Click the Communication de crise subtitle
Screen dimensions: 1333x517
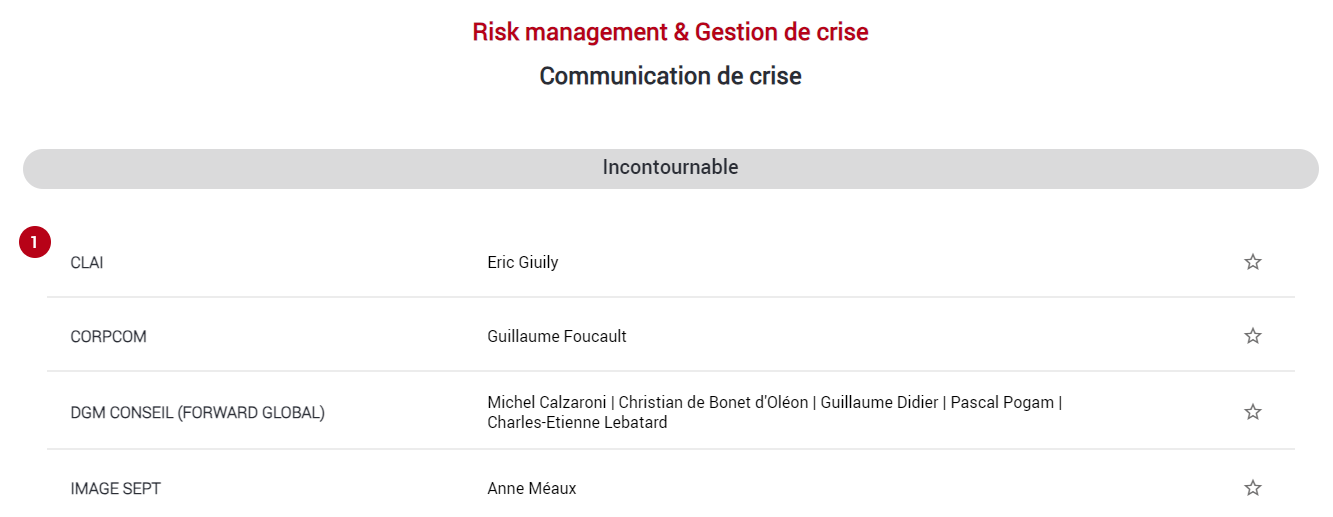670,76
